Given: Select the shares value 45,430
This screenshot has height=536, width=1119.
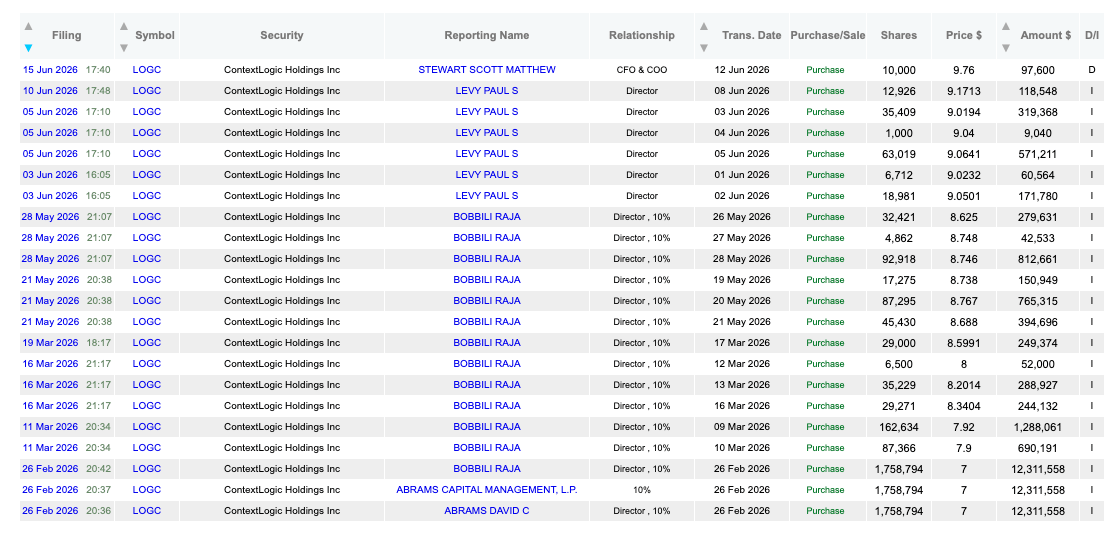Looking at the screenshot, I should click(x=898, y=322).
